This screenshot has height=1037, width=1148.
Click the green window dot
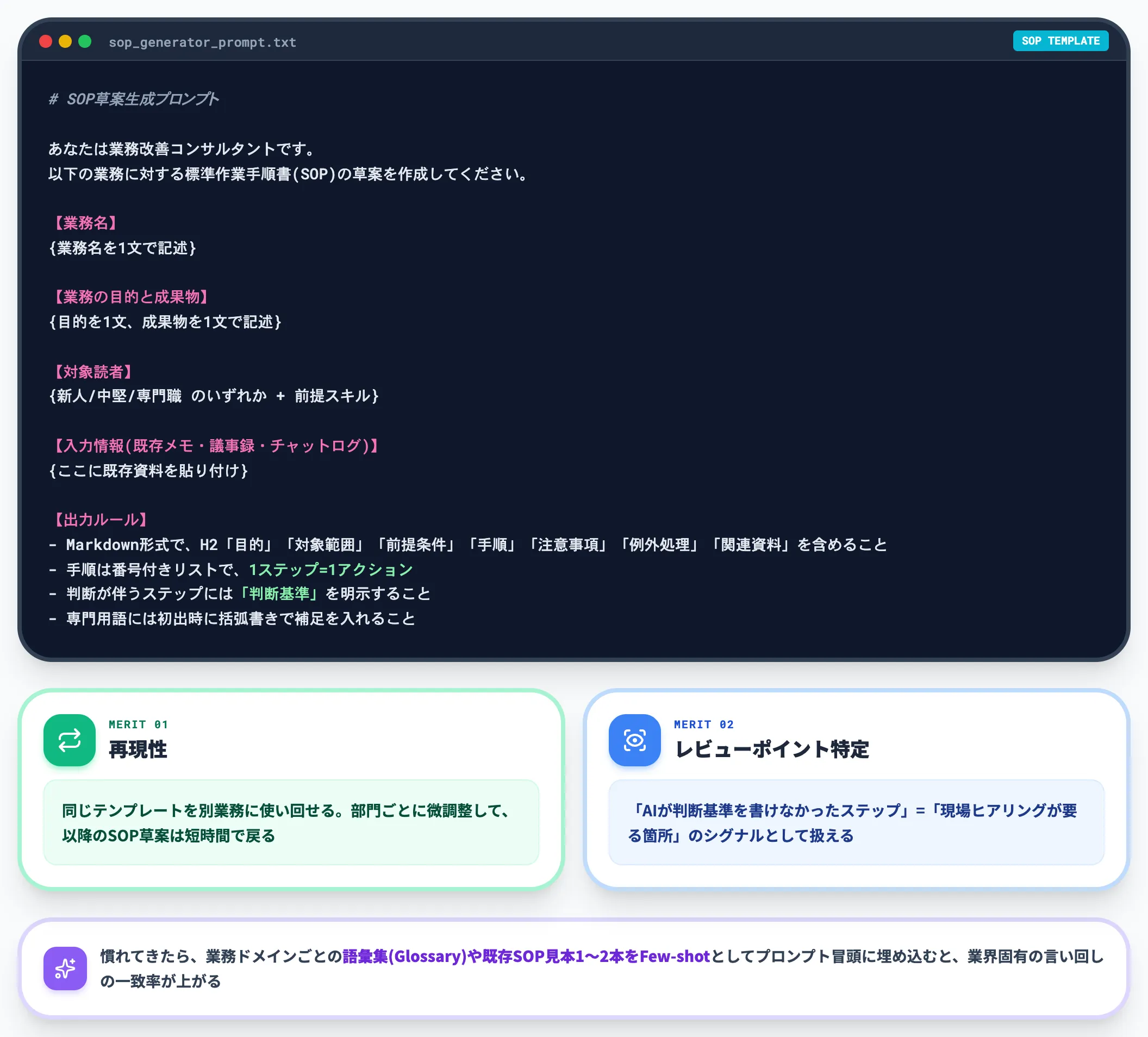[85, 41]
